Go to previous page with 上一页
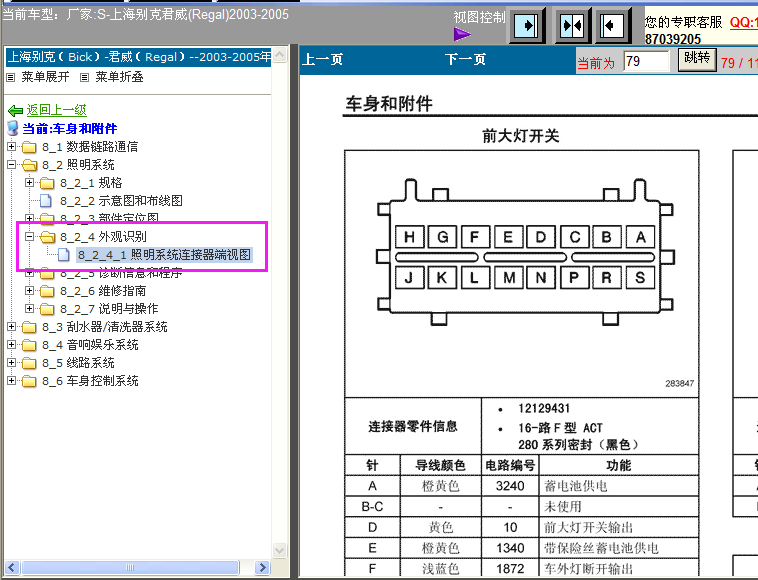The height and width of the screenshot is (580, 758). 322,59
